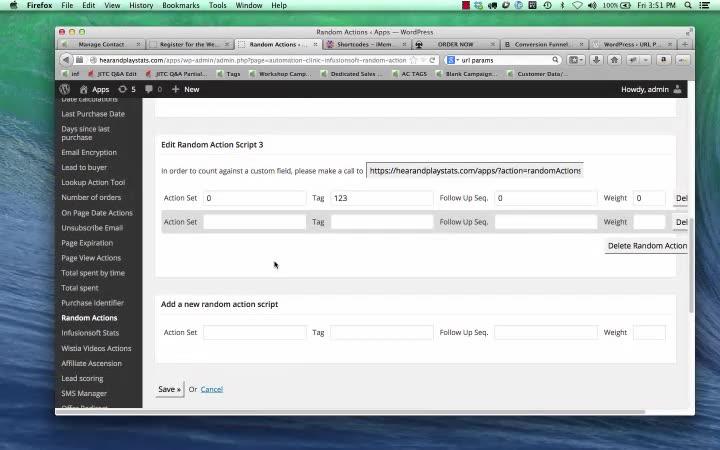Click Del button in the Tag 123 row
Image resolution: width=720 pixels, height=450 pixels.
tap(681, 198)
